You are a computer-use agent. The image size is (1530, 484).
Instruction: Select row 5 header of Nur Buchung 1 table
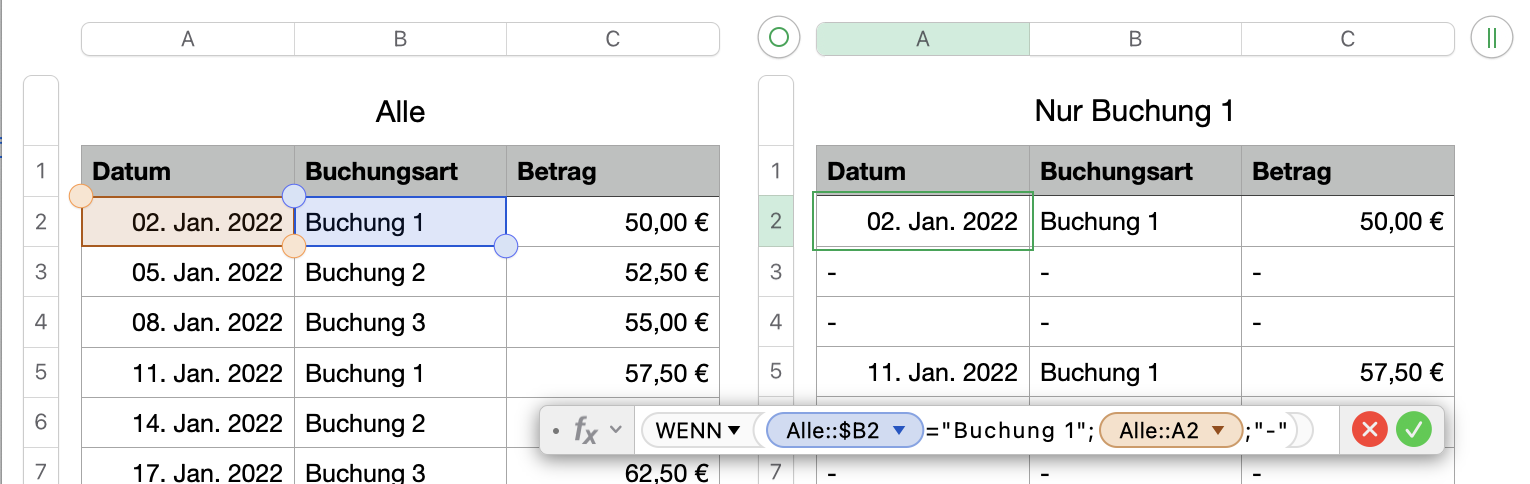click(x=775, y=373)
